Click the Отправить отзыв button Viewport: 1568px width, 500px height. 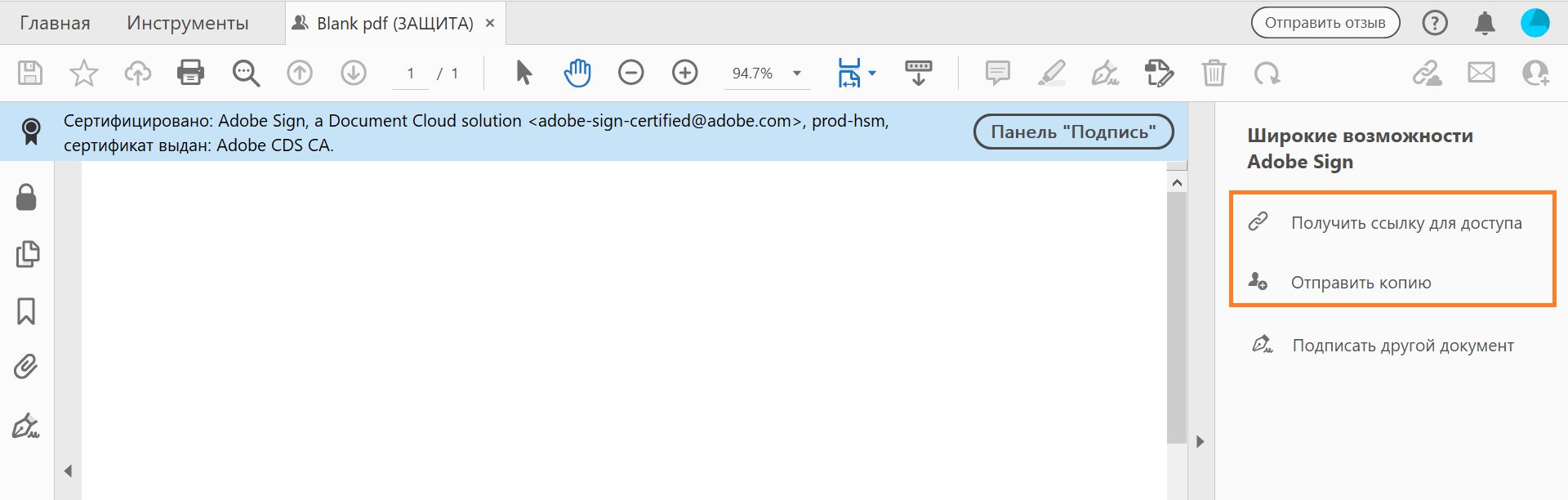(1325, 23)
